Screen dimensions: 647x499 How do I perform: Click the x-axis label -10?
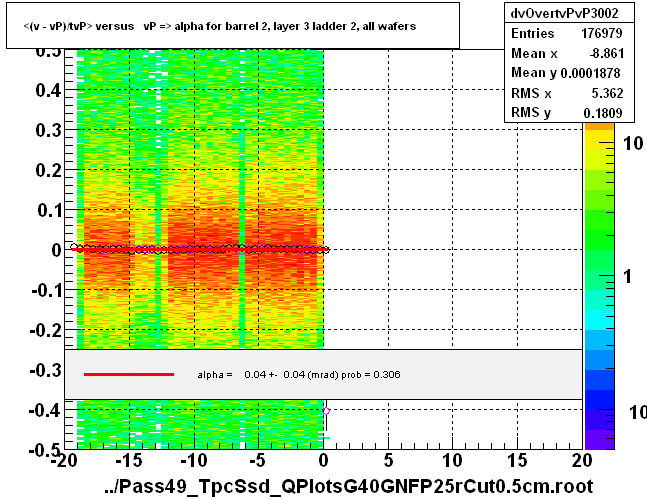click(x=194, y=461)
